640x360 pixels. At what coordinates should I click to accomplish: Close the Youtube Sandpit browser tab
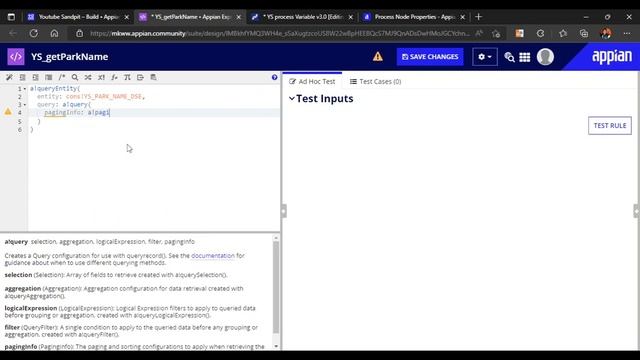127,17
